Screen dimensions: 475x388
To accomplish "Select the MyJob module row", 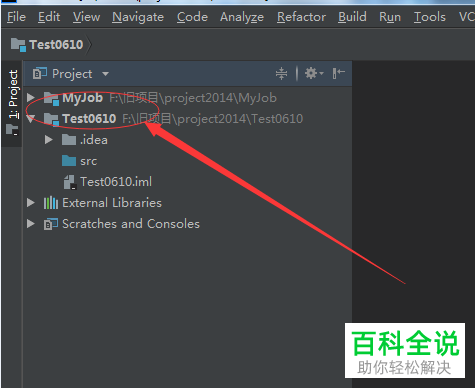I will 187,98.
